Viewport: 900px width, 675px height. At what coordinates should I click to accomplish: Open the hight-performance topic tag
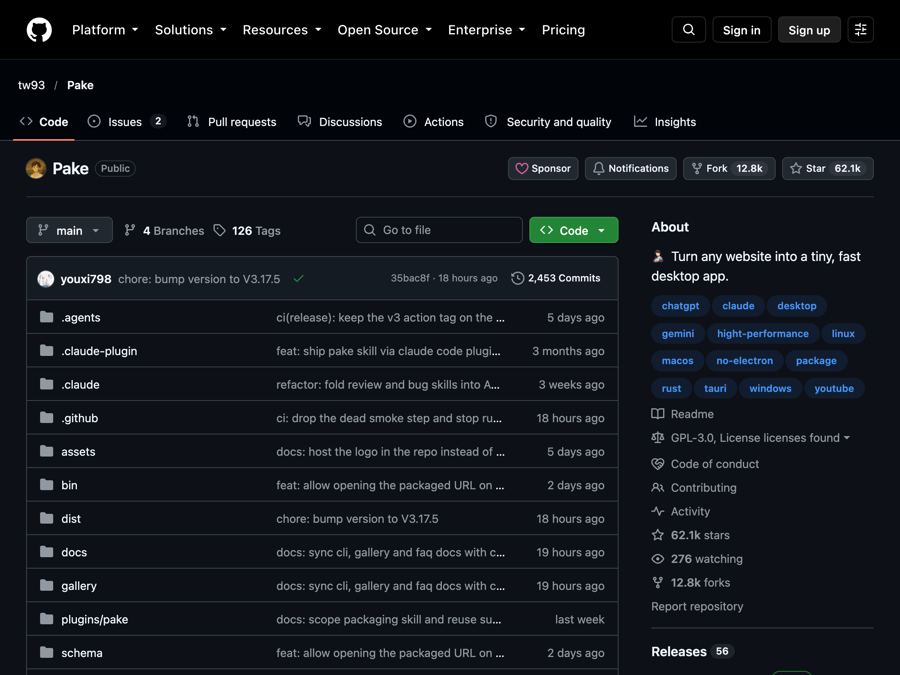coord(762,333)
